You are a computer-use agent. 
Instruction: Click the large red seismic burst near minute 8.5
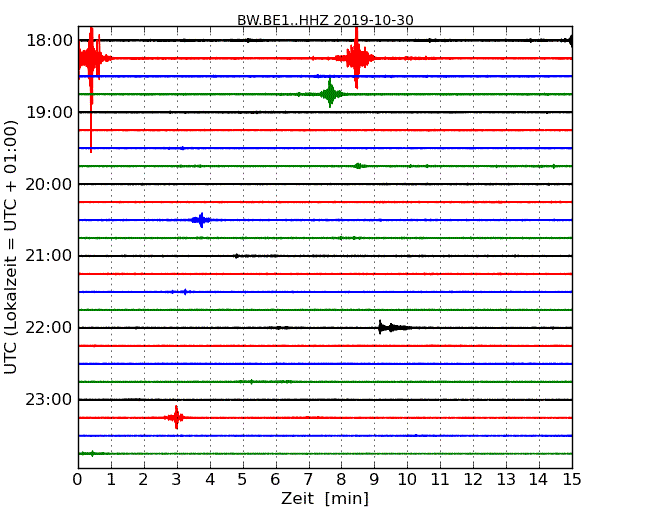click(356, 58)
